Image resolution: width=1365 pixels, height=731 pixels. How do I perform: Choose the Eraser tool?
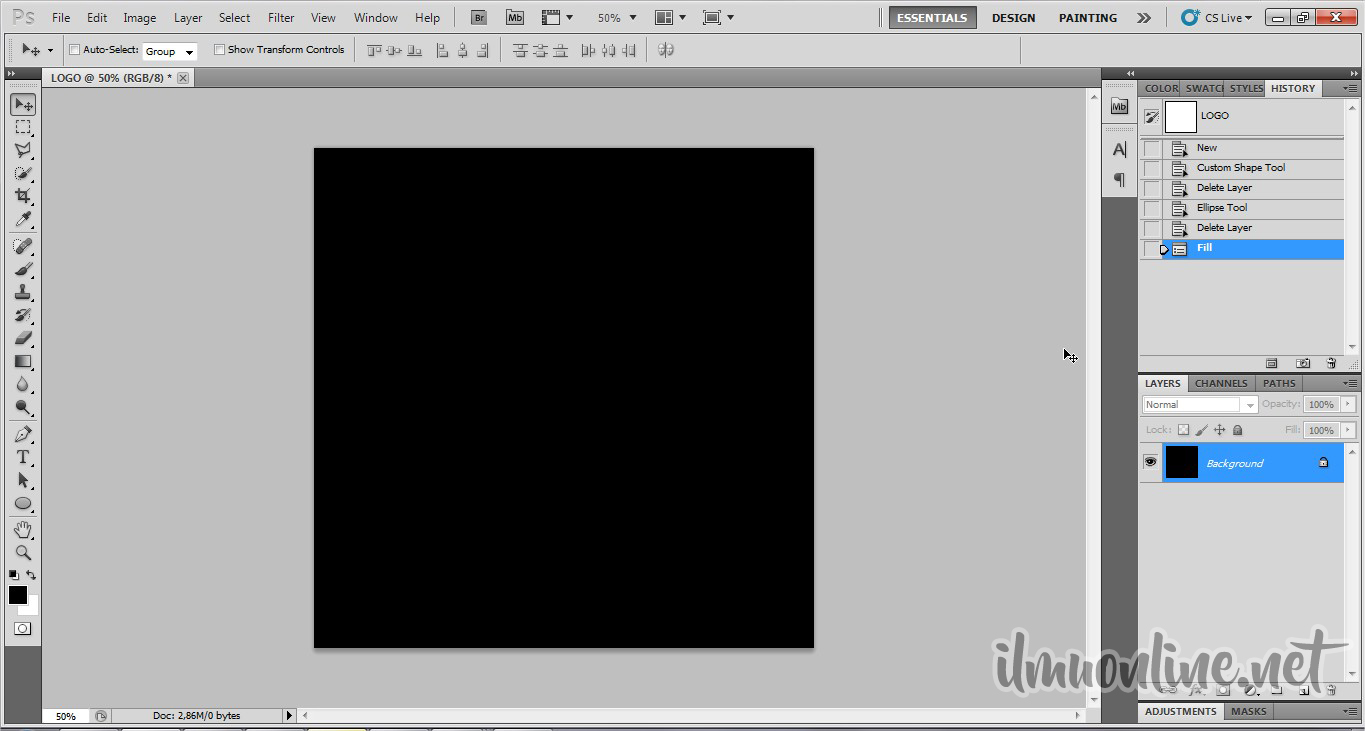pyautogui.click(x=23, y=338)
